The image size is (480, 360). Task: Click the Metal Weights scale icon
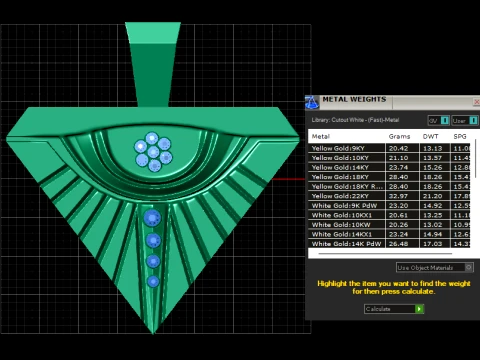coord(312,102)
